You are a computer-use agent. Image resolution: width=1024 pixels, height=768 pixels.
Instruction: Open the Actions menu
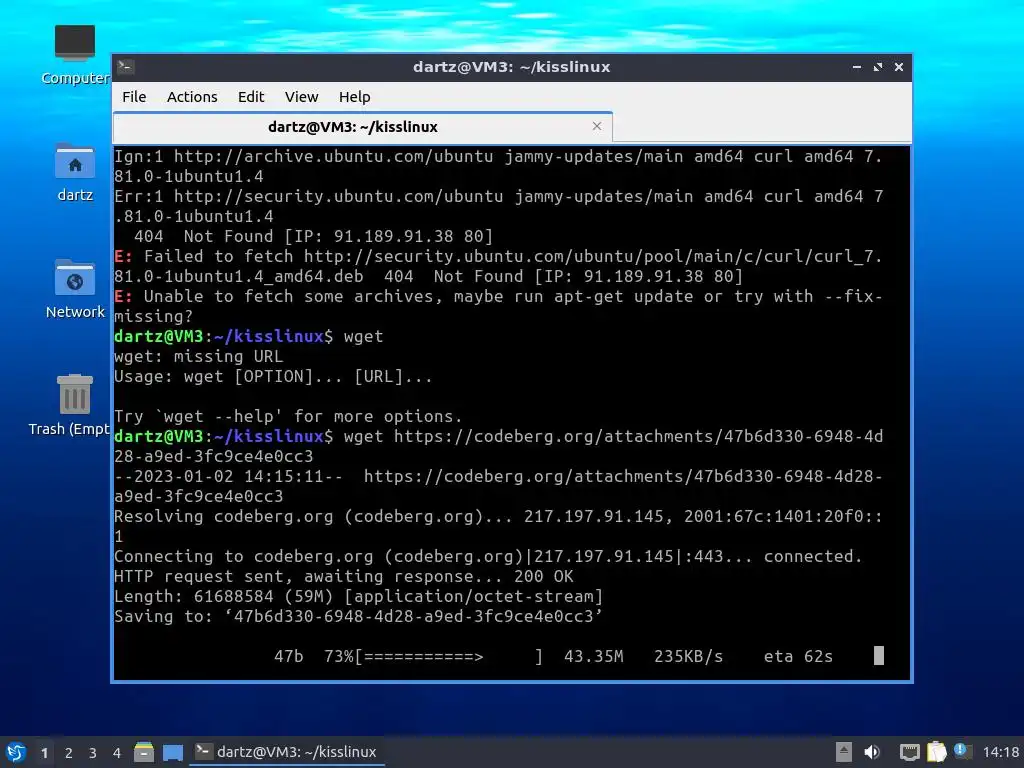192,97
